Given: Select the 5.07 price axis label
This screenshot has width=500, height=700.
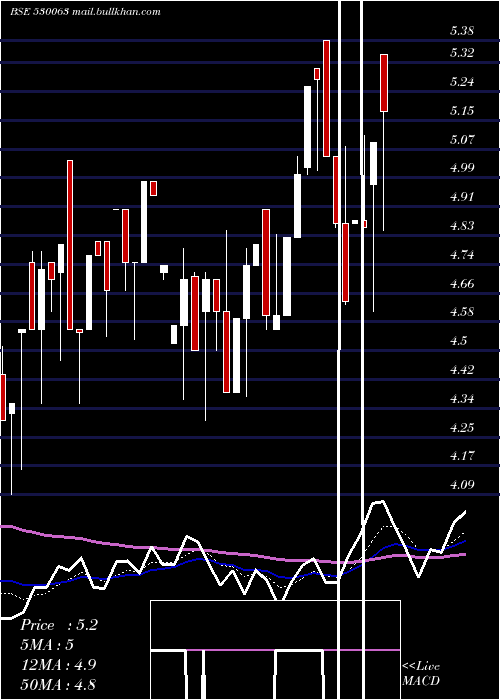Looking at the screenshot, I should [x=462, y=139].
